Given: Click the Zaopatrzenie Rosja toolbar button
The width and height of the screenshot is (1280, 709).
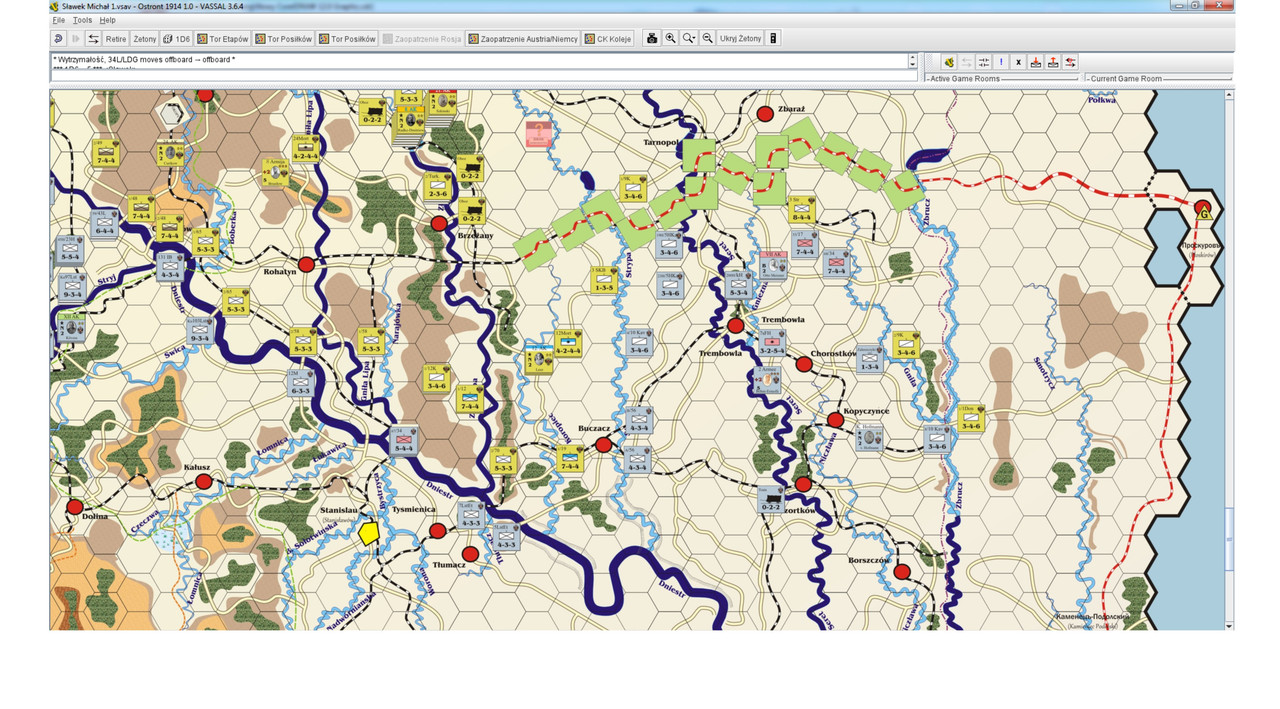Looking at the screenshot, I should pos(422,39).
